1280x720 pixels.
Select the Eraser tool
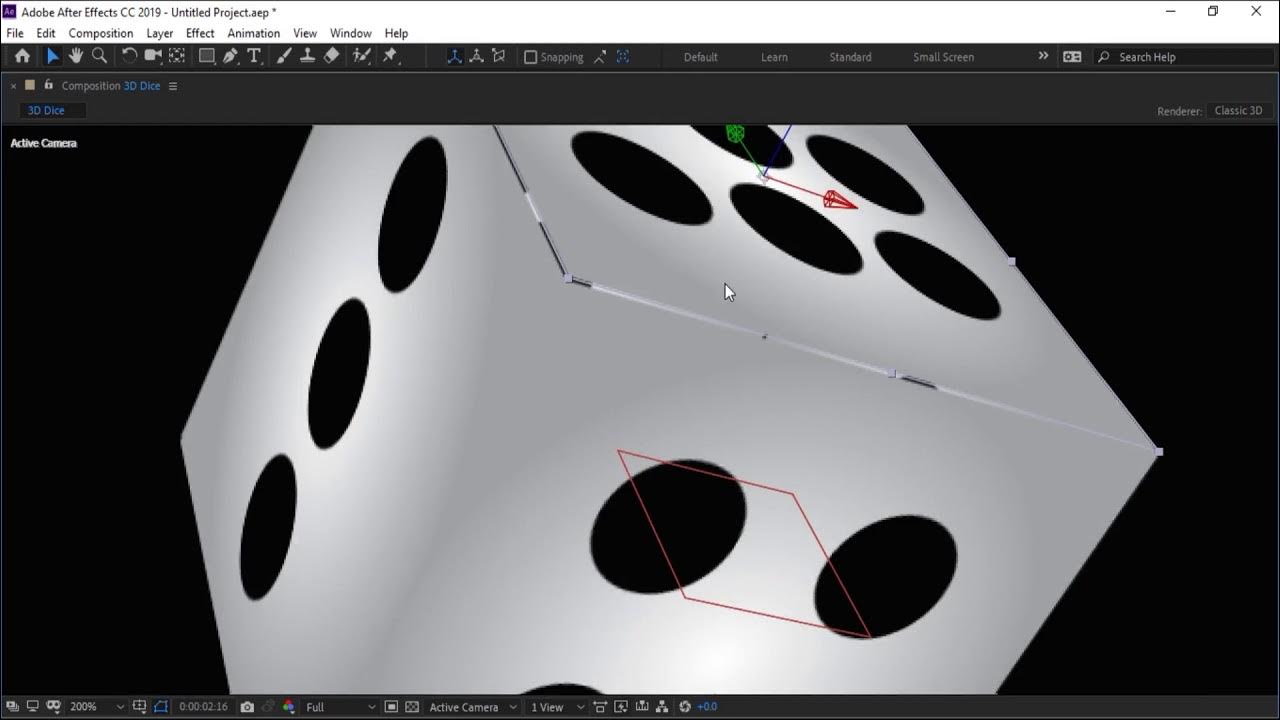tap(332, 57)
